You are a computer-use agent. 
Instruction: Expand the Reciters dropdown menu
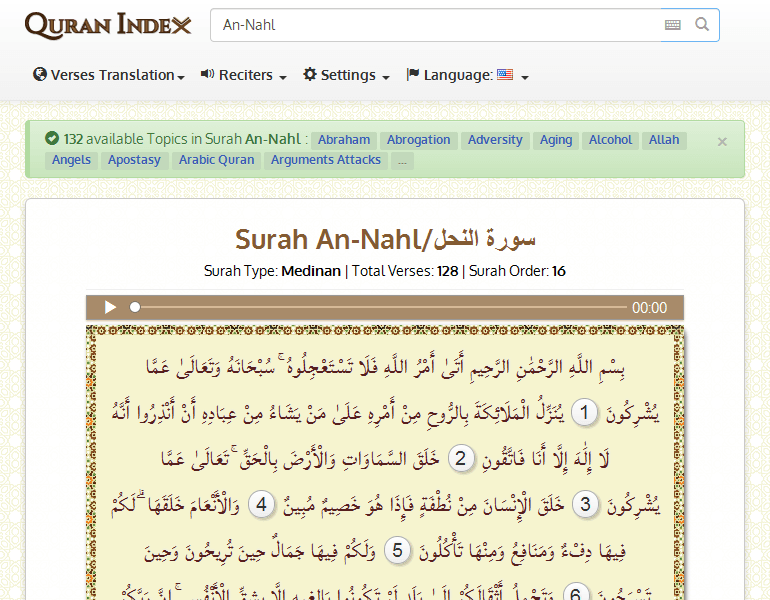243,75
